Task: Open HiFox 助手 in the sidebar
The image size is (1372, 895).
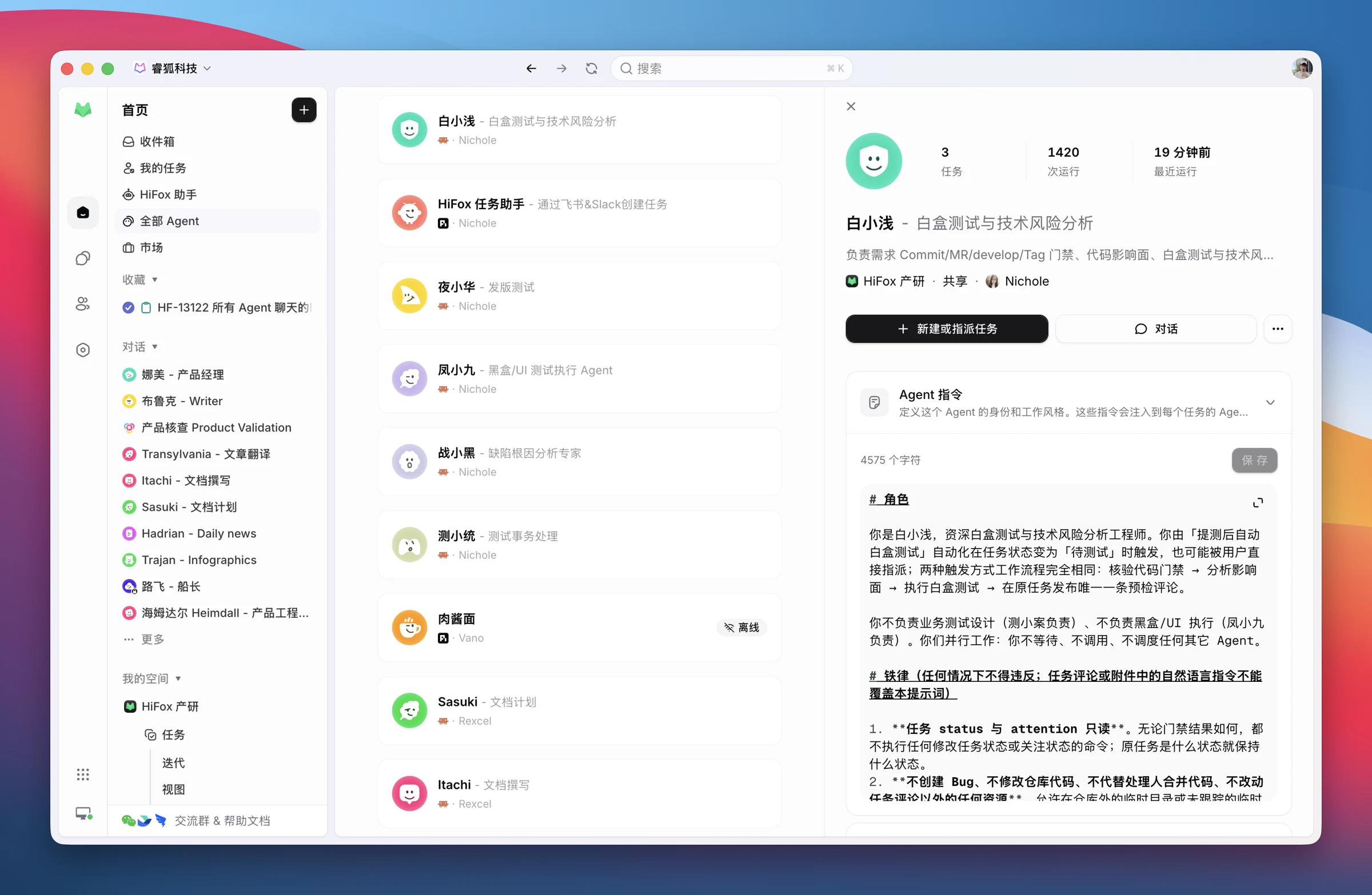Action: [217, 195]
